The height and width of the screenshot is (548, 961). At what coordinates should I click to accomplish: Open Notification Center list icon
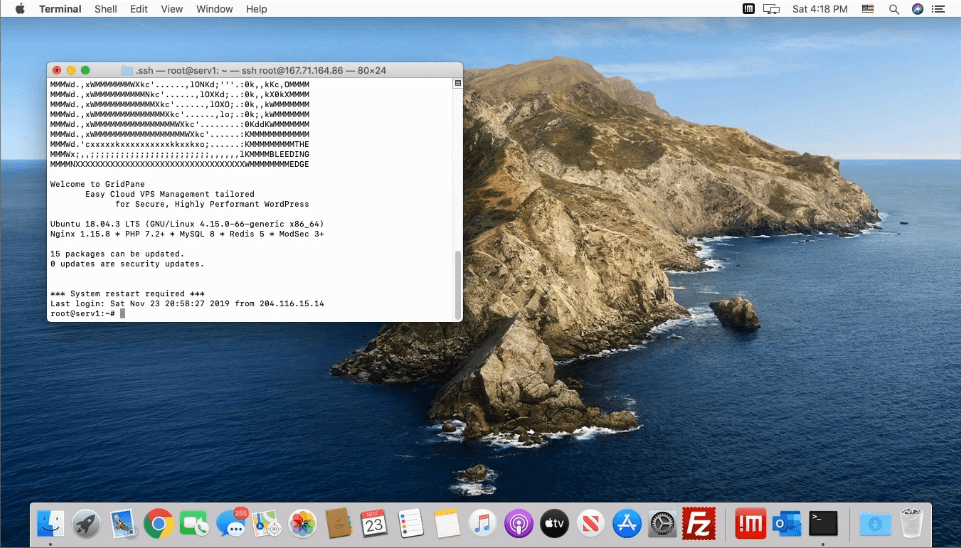938,9
